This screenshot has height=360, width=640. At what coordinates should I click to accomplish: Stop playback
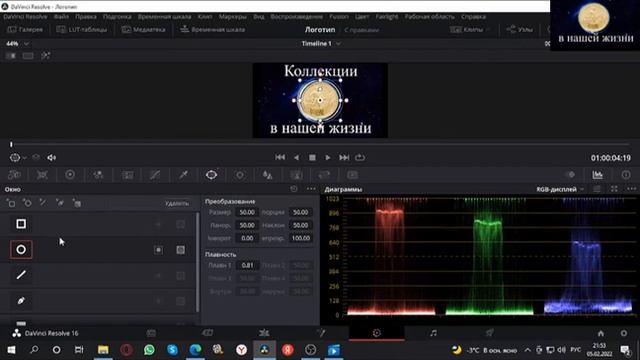312,158
